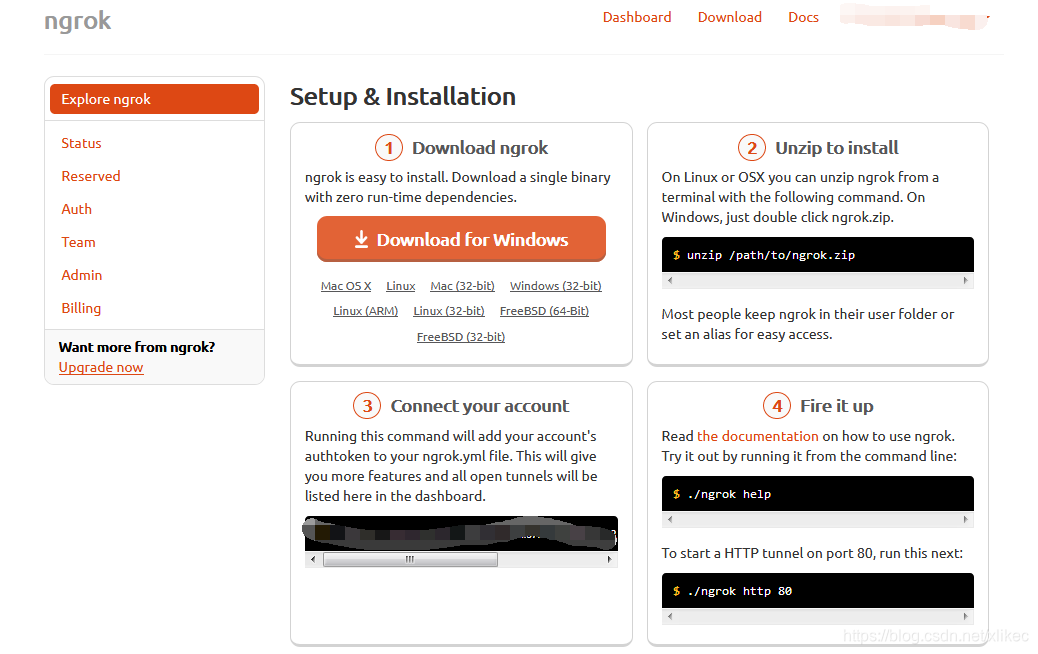Open the Reserved sidebar page
Viewport: 1038px width, 654px height.
[x=91, y=176]
